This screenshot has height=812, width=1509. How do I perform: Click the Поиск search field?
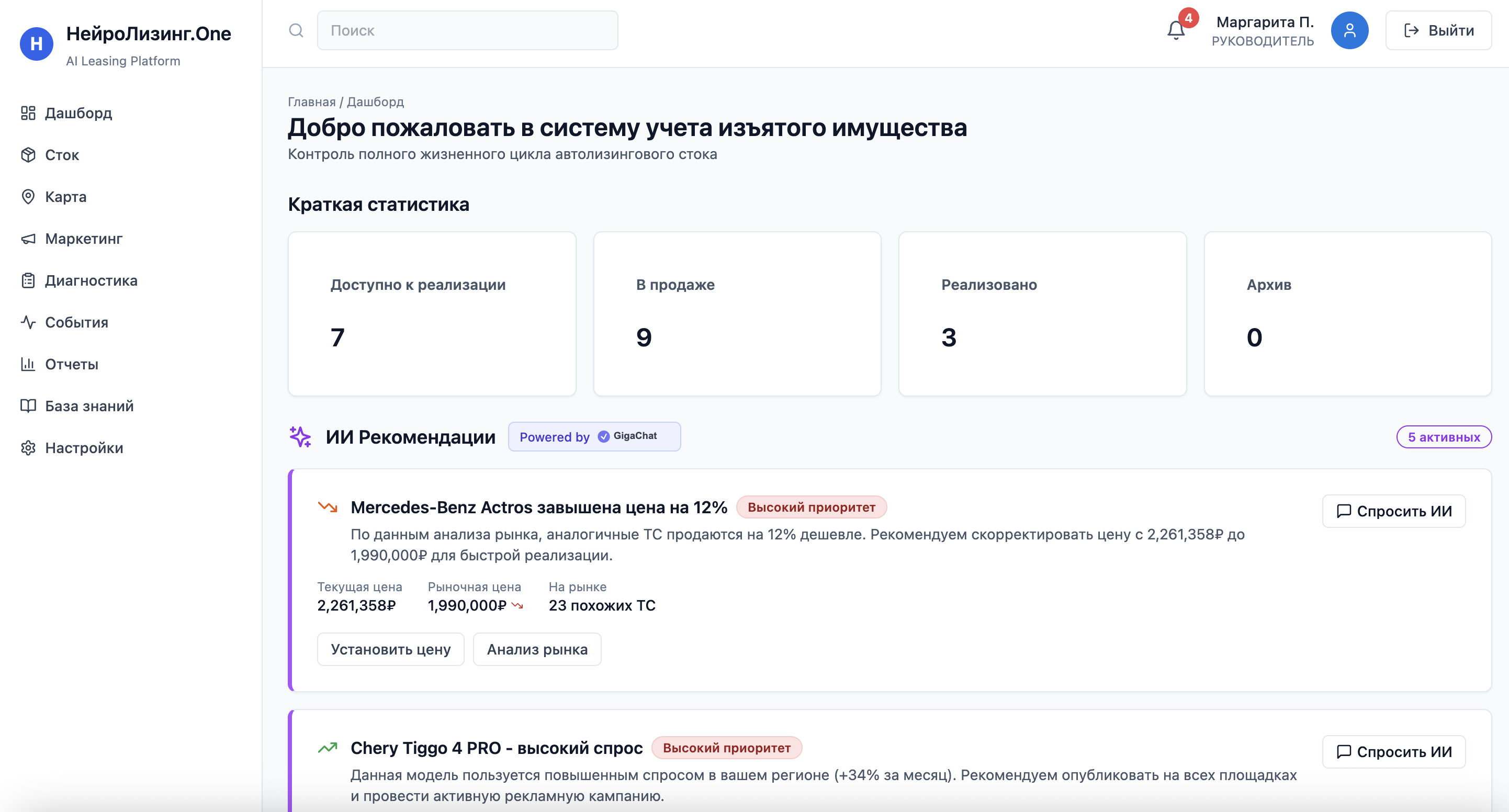(467, 30)
